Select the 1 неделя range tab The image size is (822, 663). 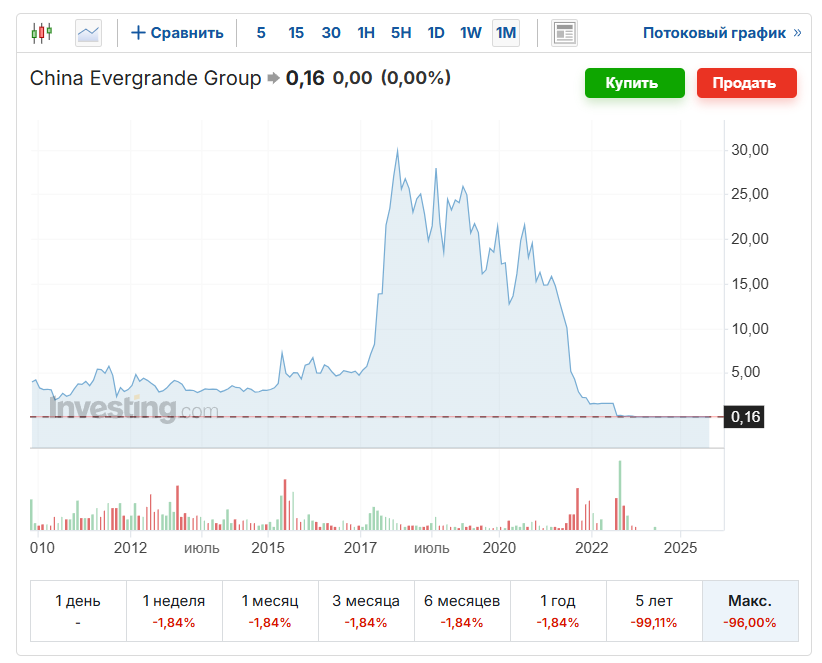click(174, 611)
